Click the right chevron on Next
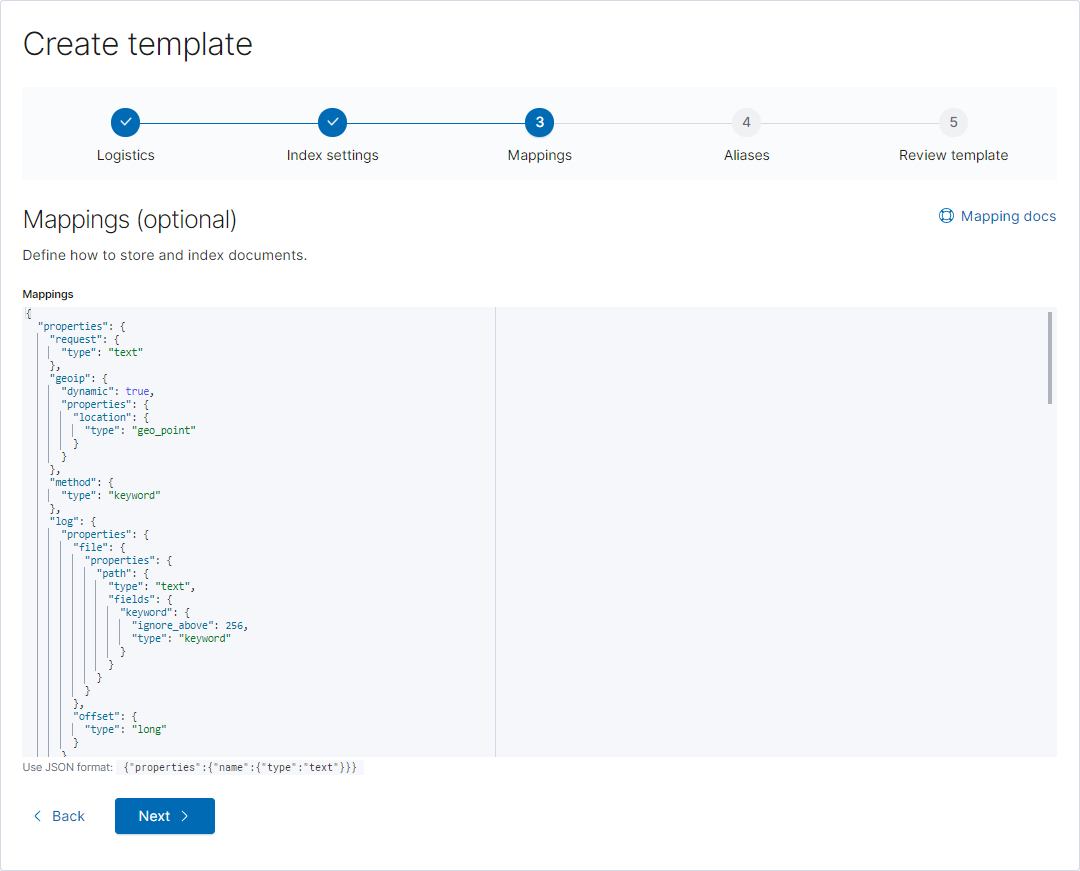 tap(185, 816)
